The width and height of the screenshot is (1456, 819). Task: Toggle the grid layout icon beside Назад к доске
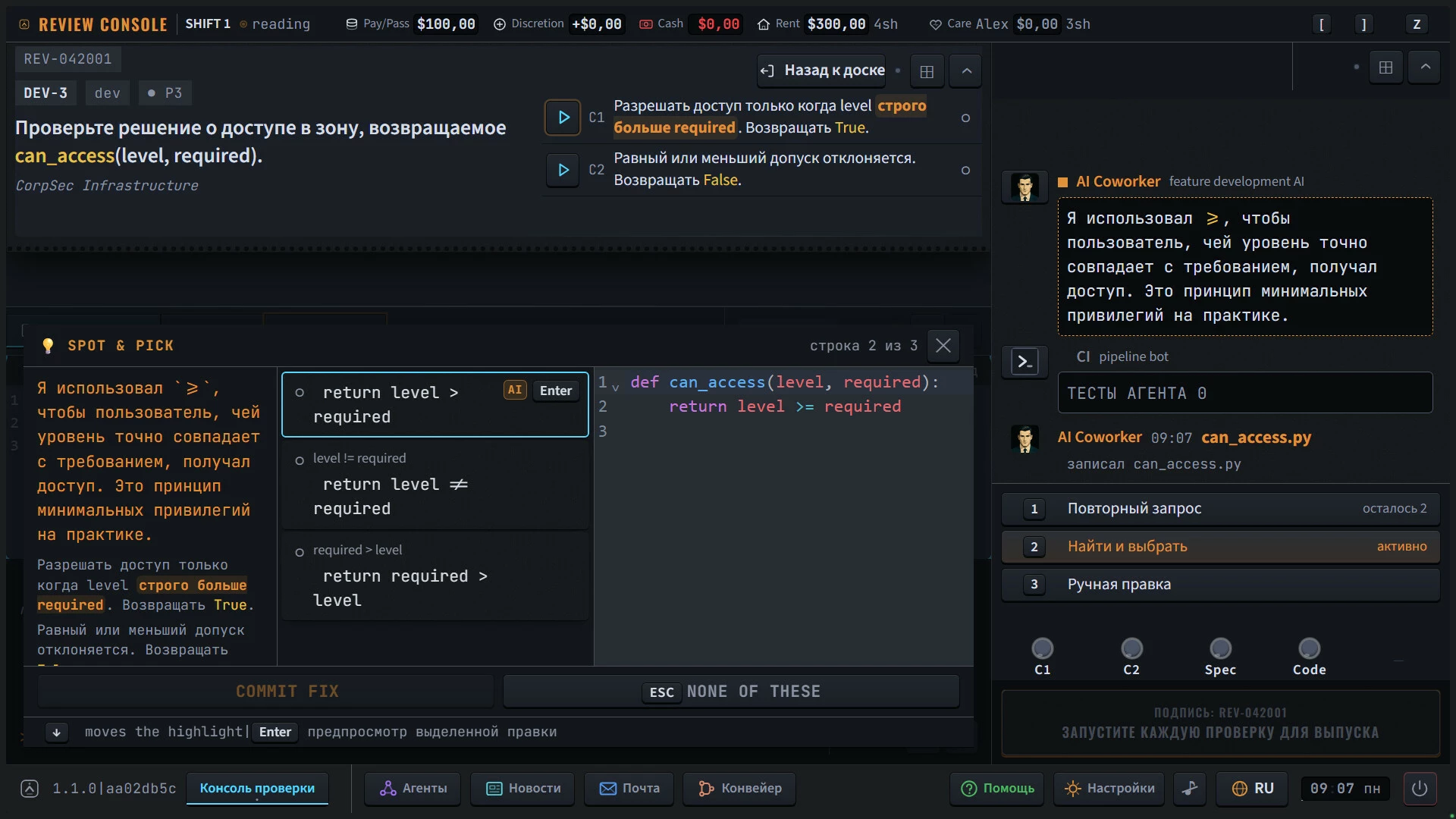[927, 71]
